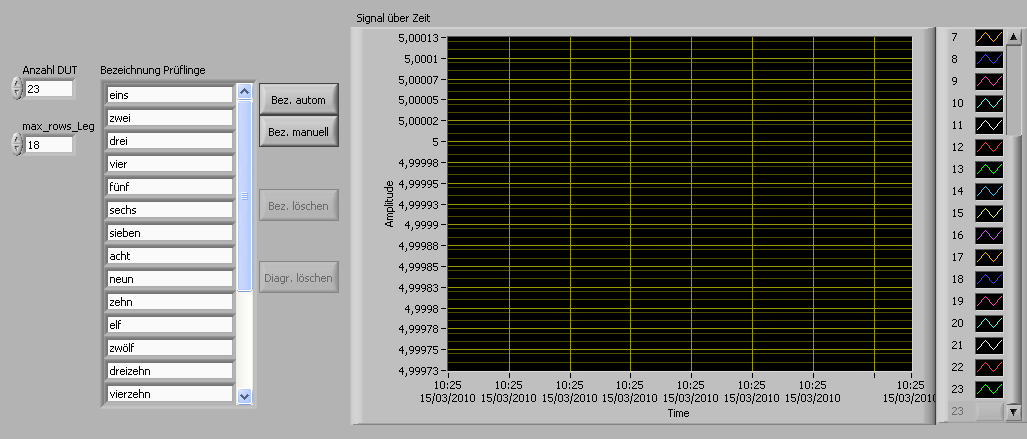Click plot 23 legend line icon
The width and height of the screenshot is (1027, 439).
tap(988, 389)
